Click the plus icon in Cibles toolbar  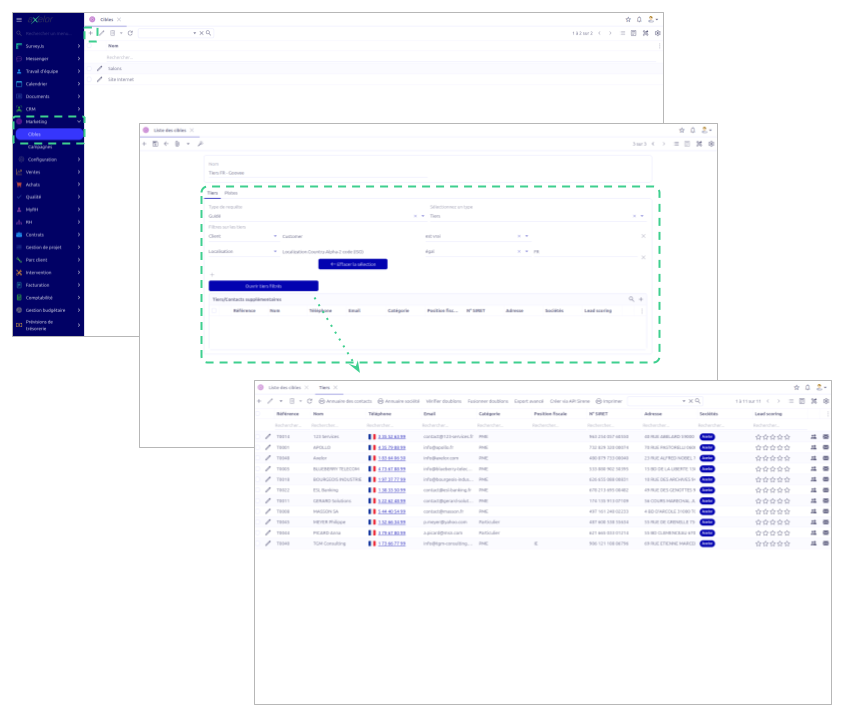click(90, 33)
